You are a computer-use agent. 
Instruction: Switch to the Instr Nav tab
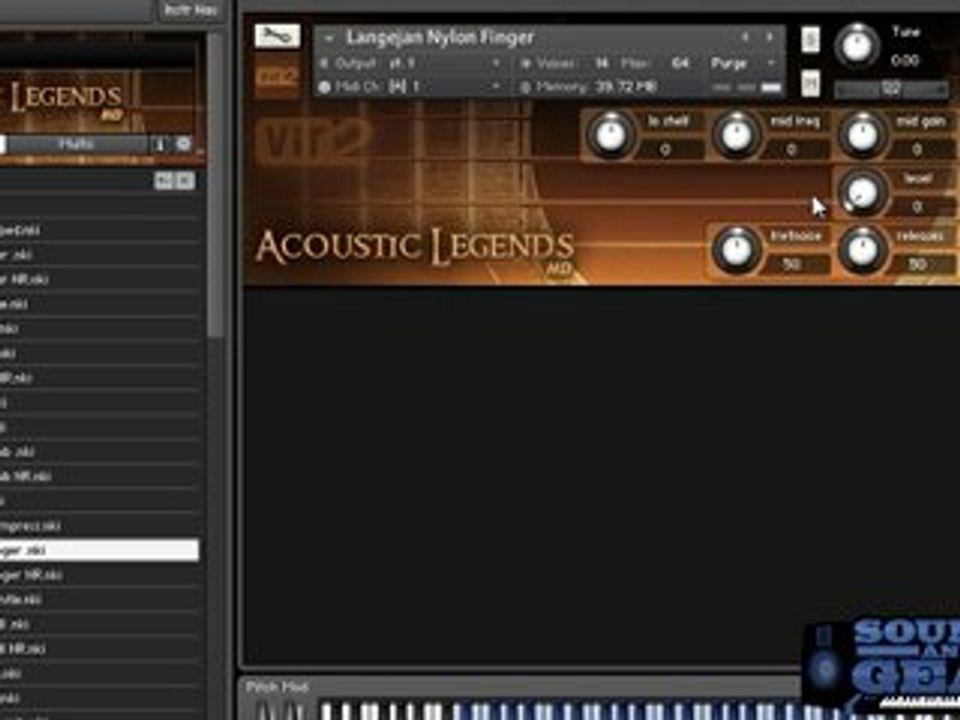[x=191, y=10]
